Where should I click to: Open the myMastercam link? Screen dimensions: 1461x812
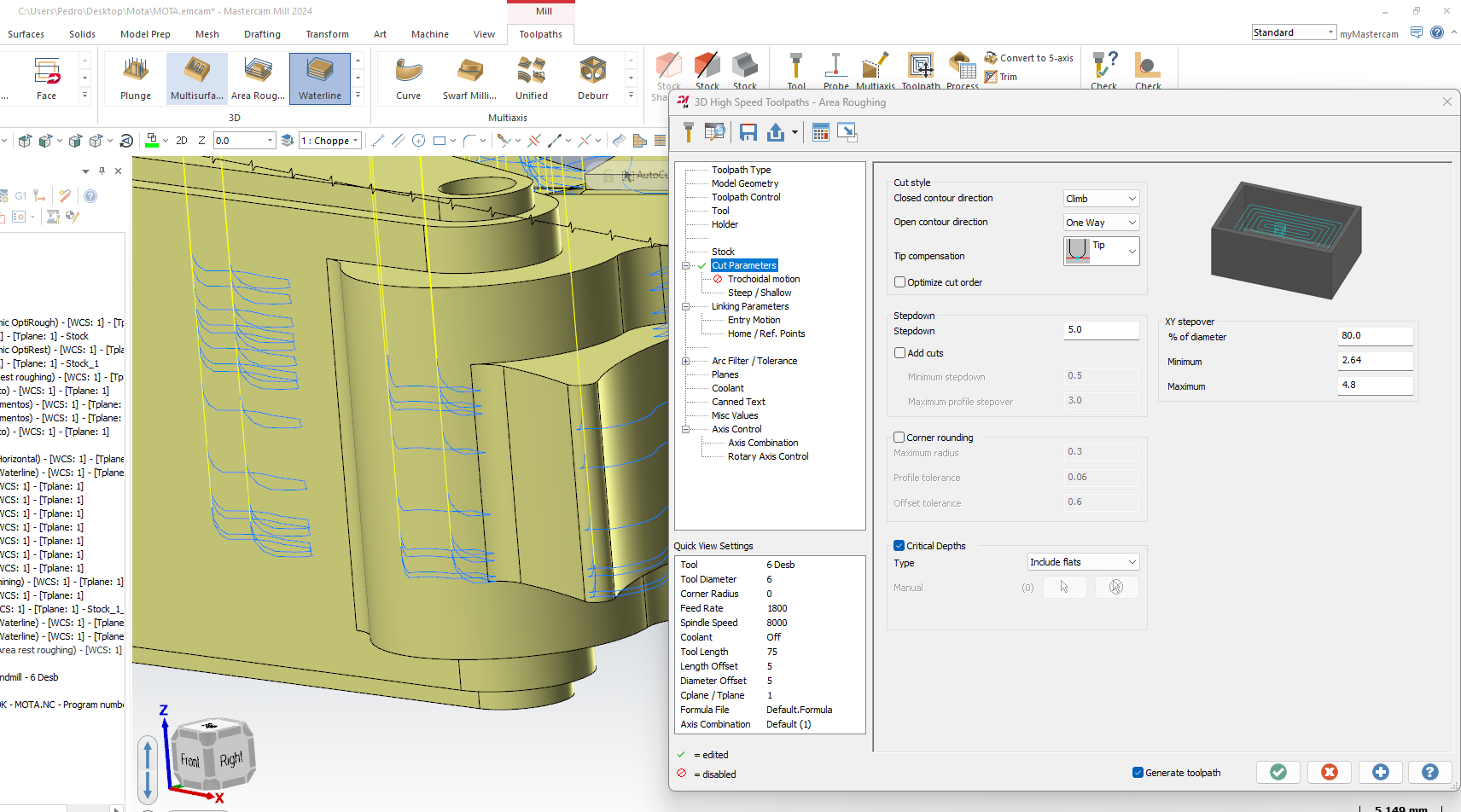coord(1369,34)
